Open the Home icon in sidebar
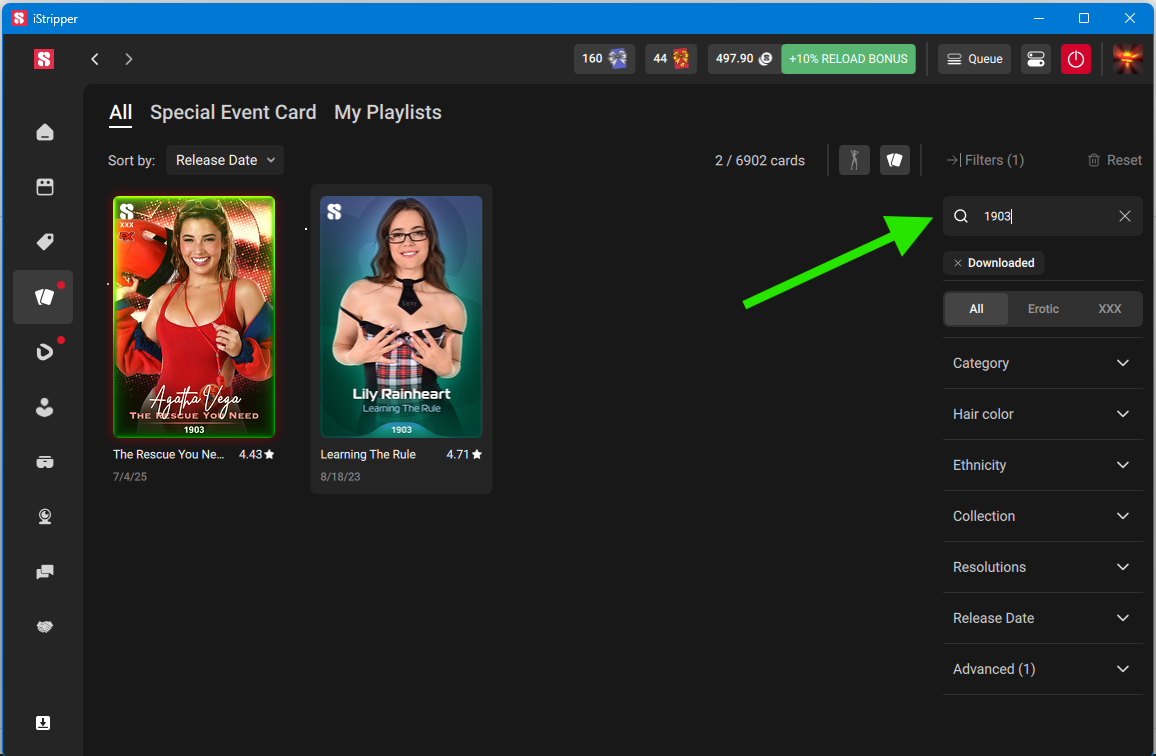Screen dimensions: 1156x756 (x=44, y=133)
